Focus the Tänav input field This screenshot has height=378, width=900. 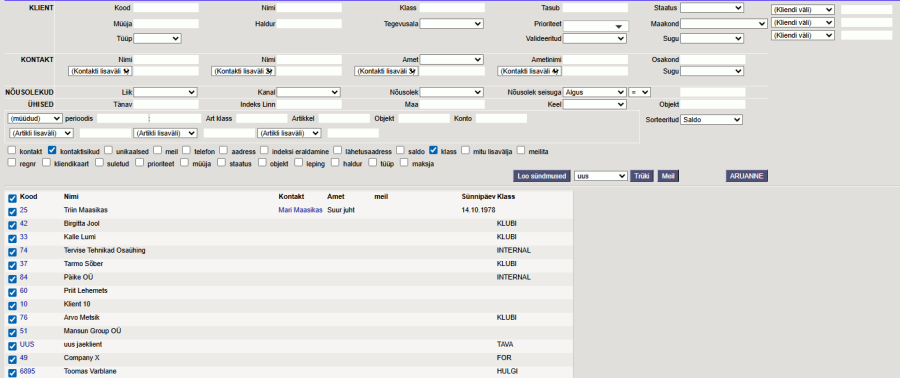pos(166,104)
